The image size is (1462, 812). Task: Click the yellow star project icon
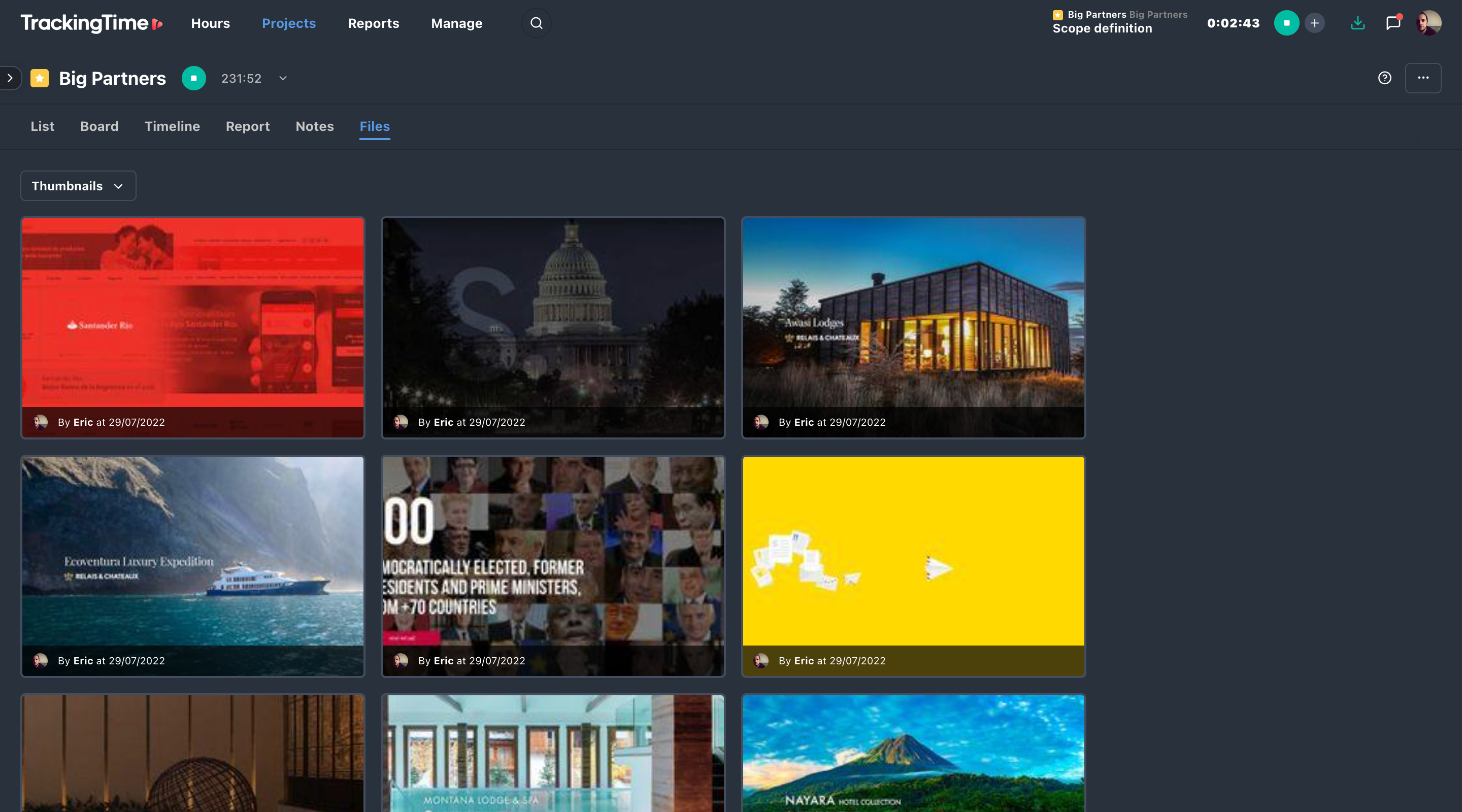point(39,78)
